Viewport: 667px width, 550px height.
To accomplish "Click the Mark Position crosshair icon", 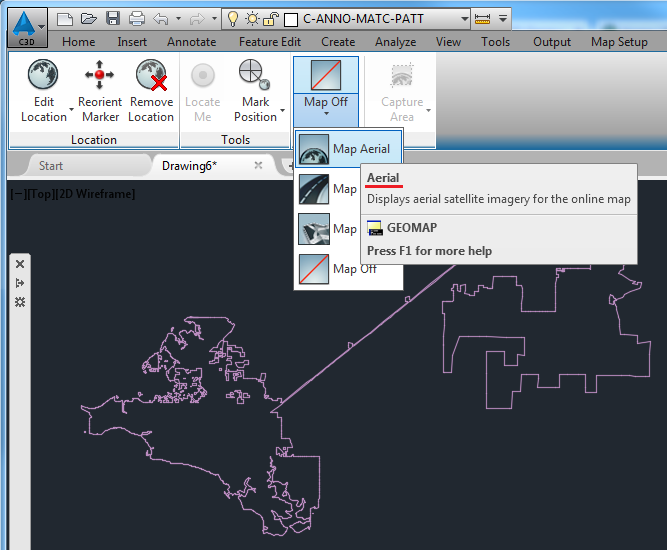I will coord(254,74).
